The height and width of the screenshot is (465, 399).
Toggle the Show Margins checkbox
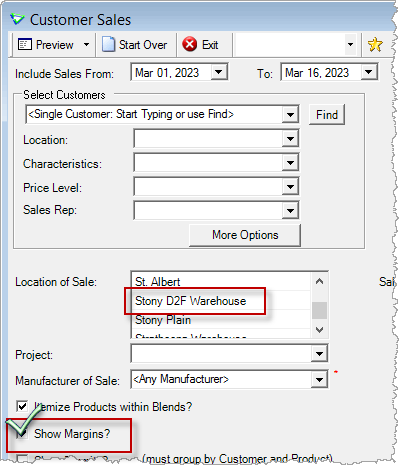tap(22, 433)
